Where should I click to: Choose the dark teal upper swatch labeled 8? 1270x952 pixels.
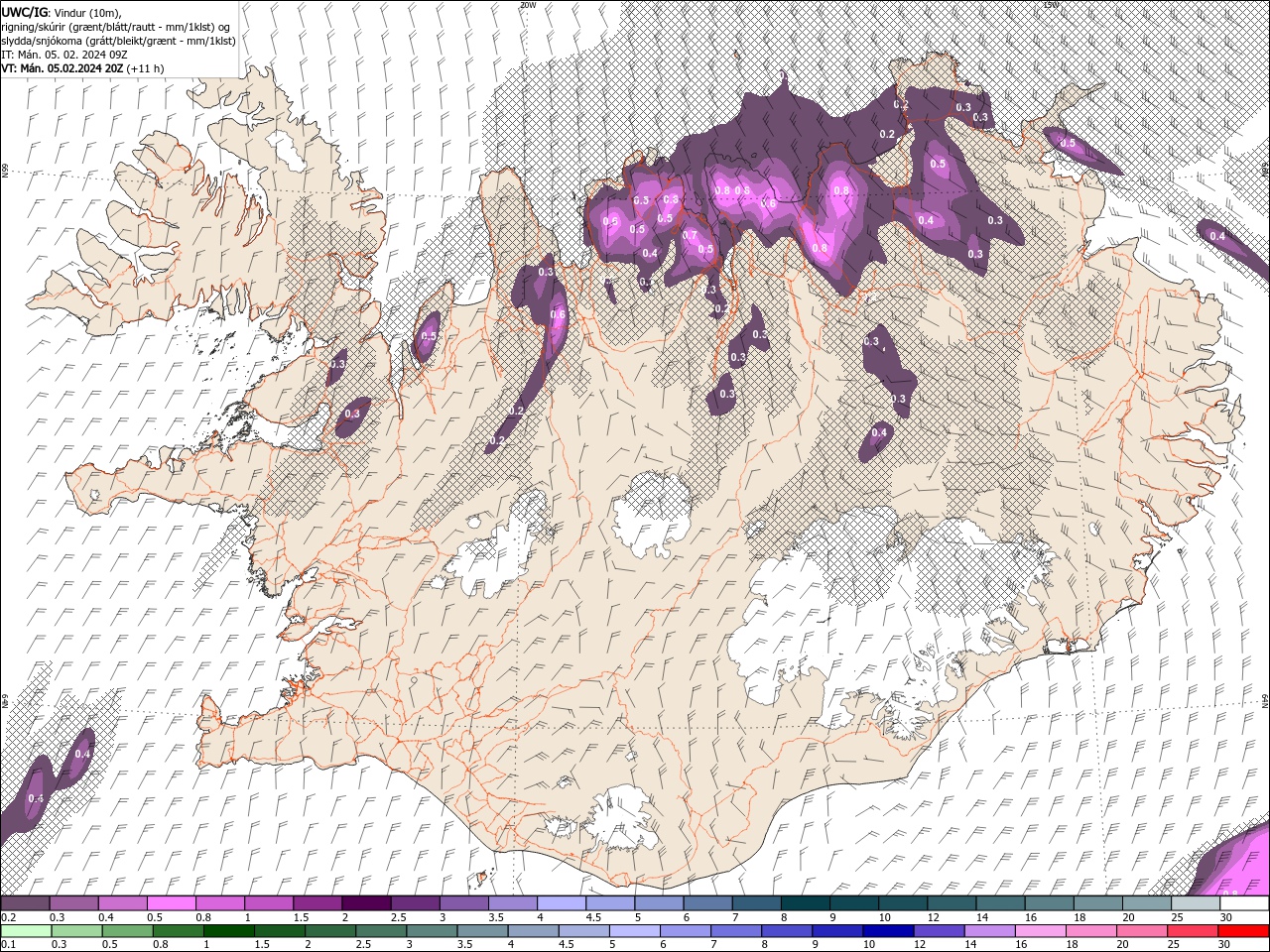pyautogui.click(x=804, y=903)
